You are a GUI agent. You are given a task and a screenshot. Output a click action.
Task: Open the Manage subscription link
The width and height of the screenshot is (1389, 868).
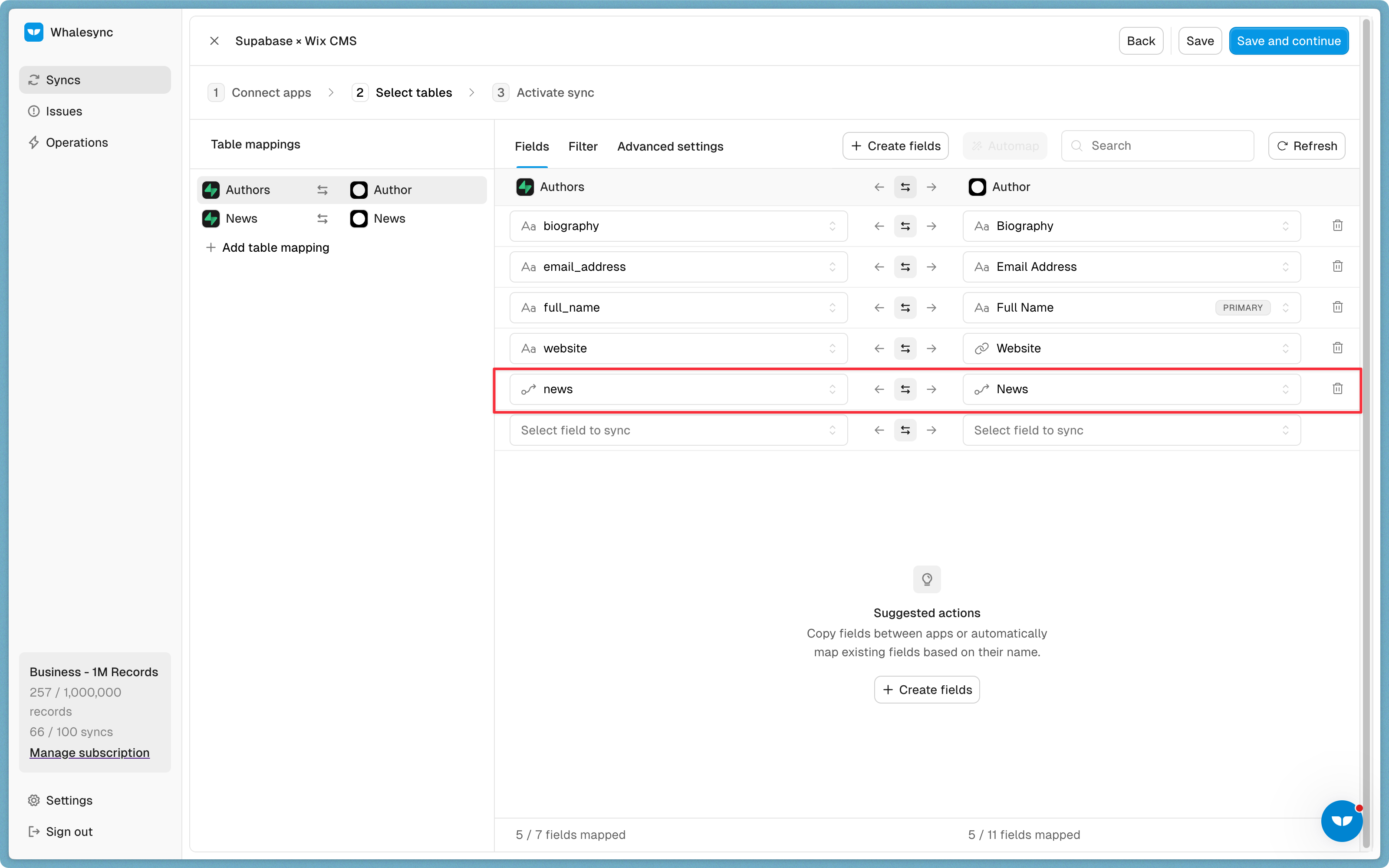[89, 753]
